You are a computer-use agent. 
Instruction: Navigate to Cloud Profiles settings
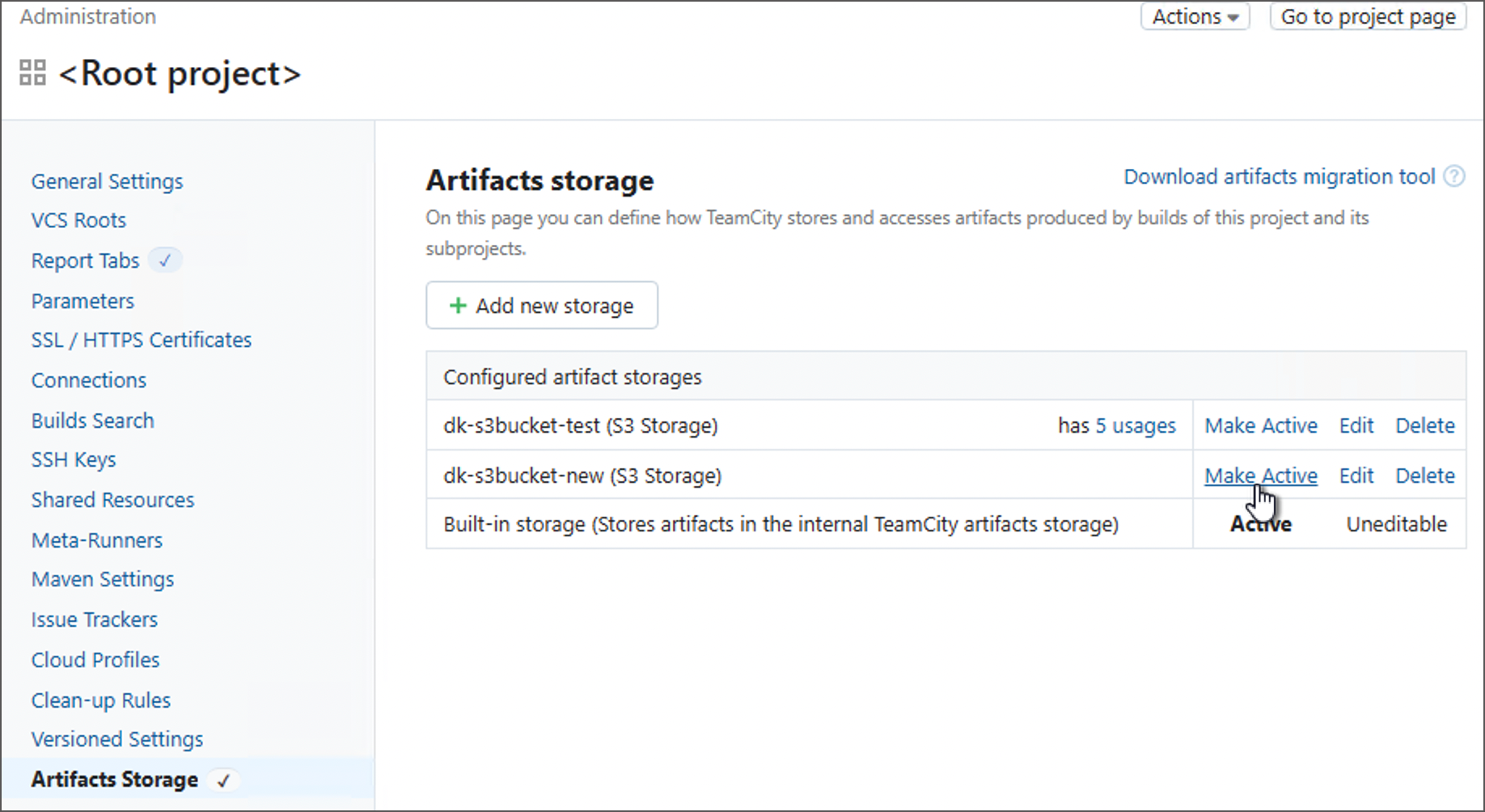click(95, 660)
